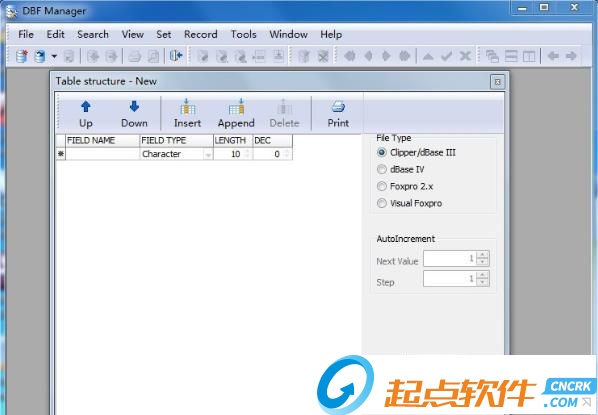This screenshot has width=598, height=415.
Task: Open the Tools menu
Action: pyautogui.click(x=243, y=34)
